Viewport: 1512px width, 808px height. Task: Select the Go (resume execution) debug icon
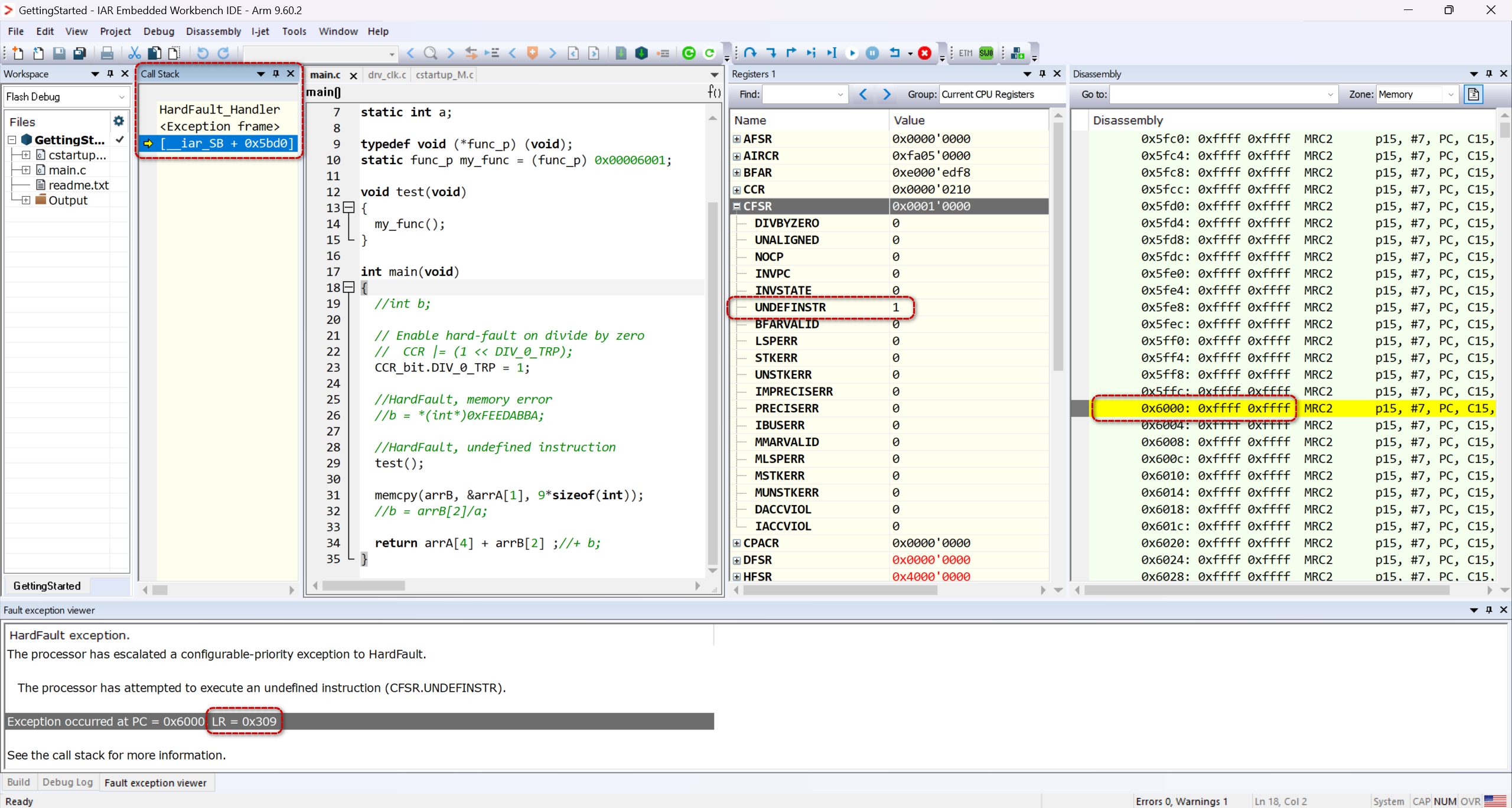coord(852,53)
